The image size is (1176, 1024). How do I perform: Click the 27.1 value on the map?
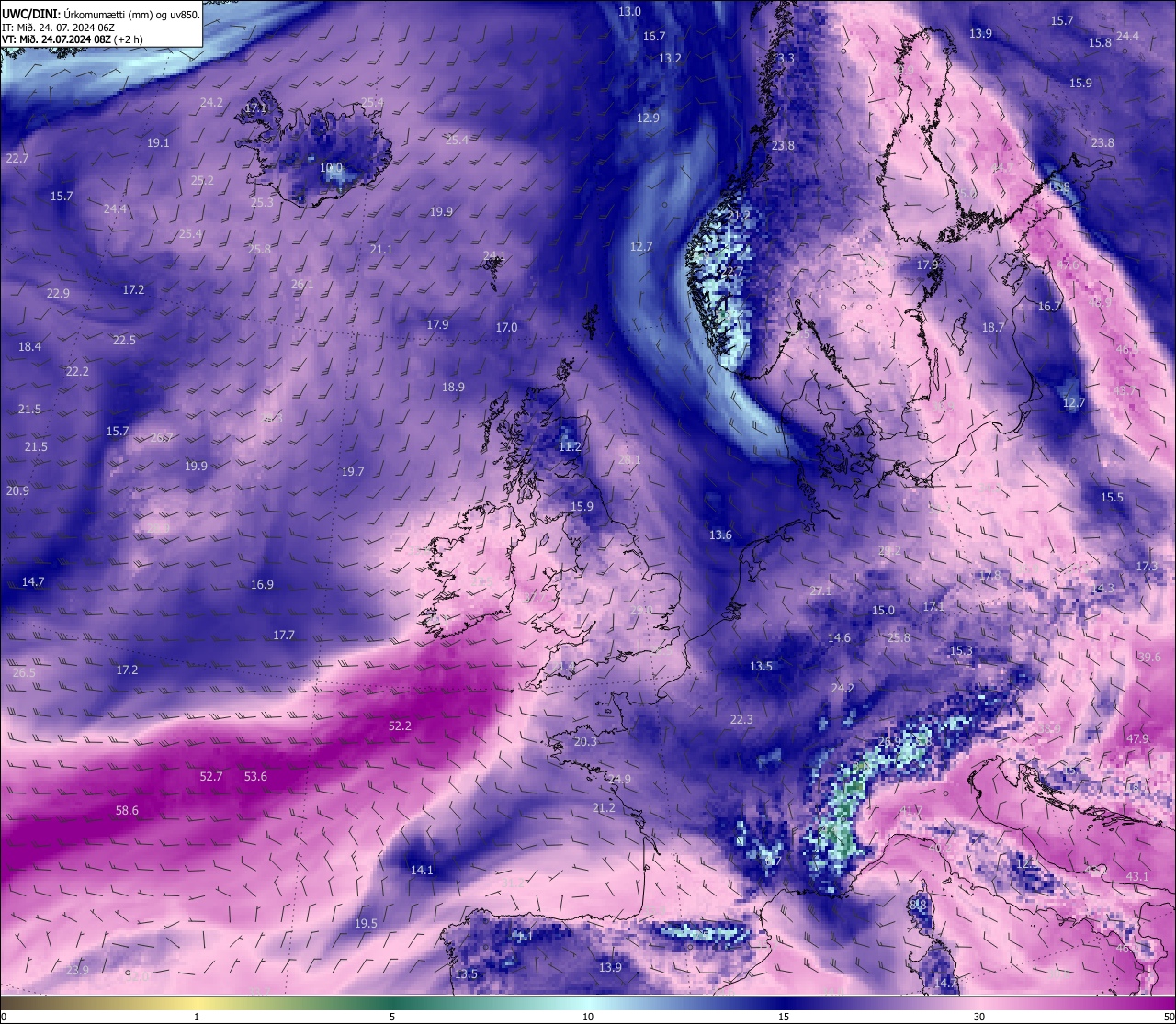[820, 591]
